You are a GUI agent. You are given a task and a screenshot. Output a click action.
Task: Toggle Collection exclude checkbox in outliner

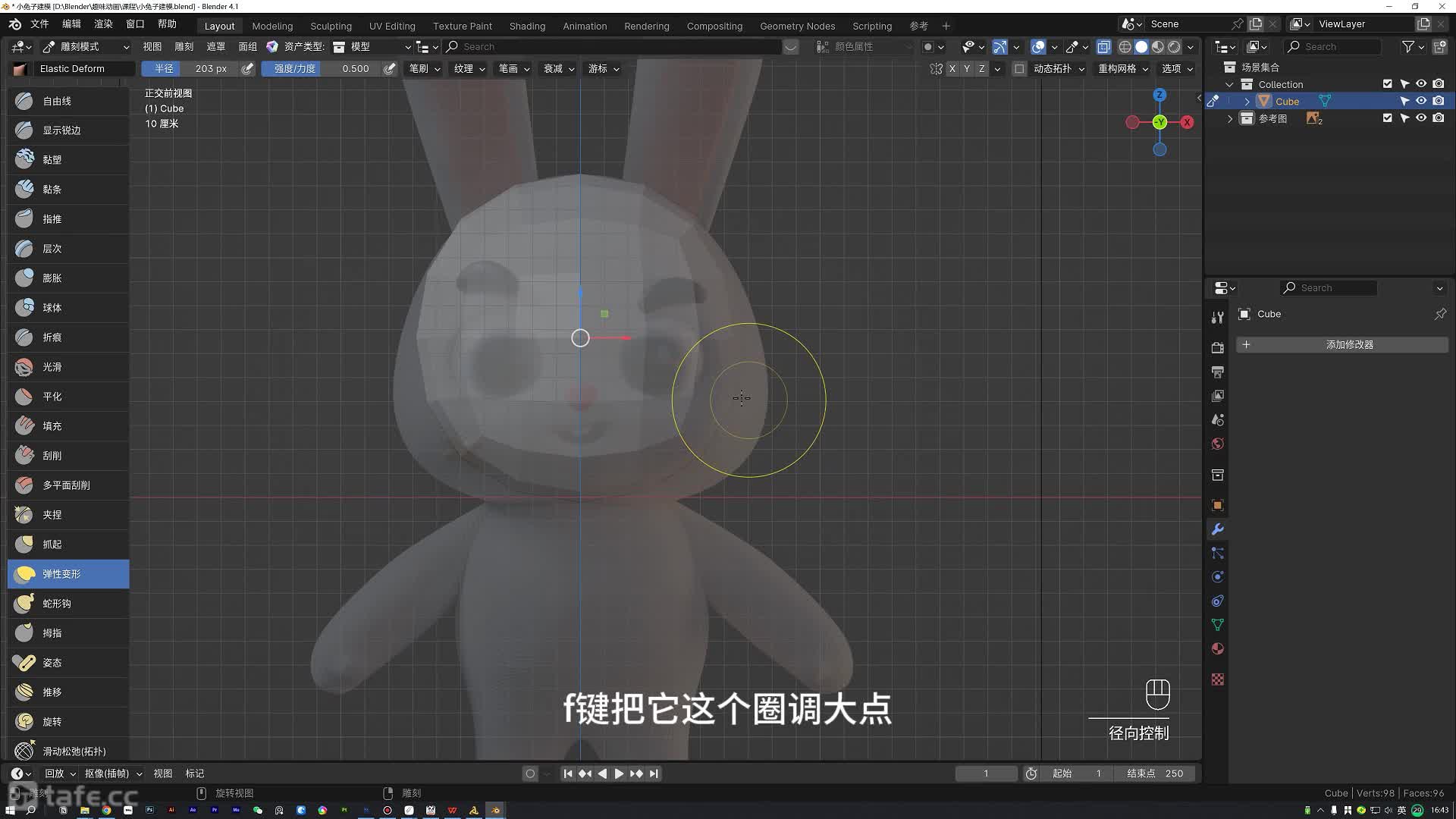(1387, 84)
